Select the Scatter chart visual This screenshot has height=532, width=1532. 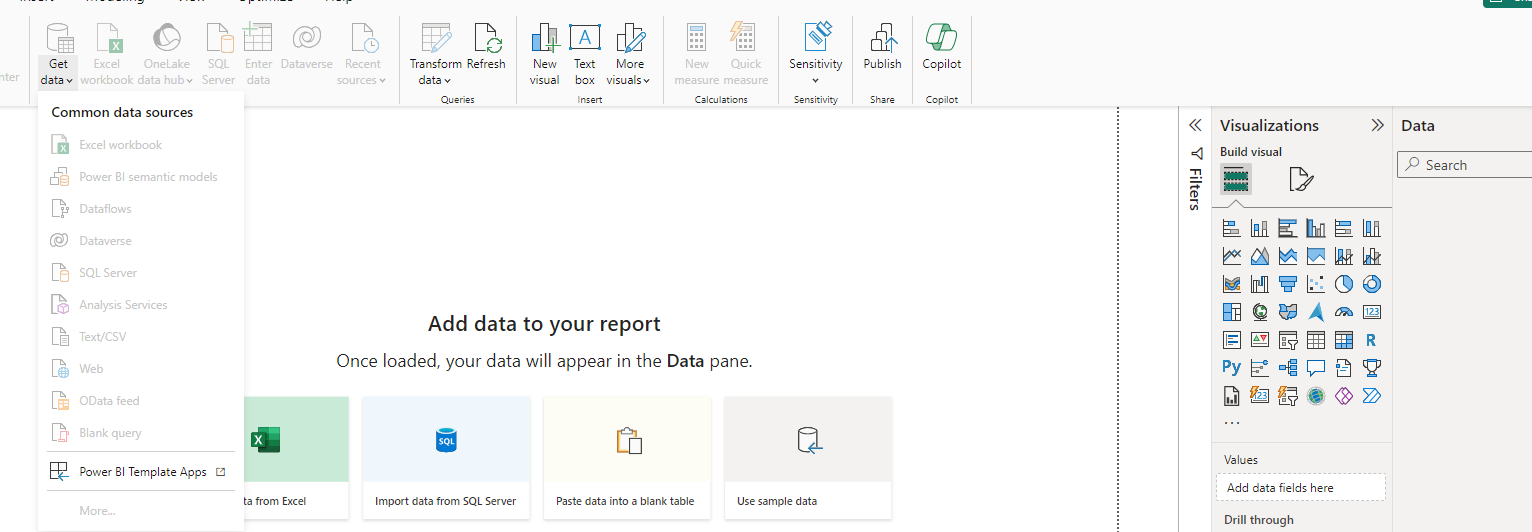(1316, 284)
